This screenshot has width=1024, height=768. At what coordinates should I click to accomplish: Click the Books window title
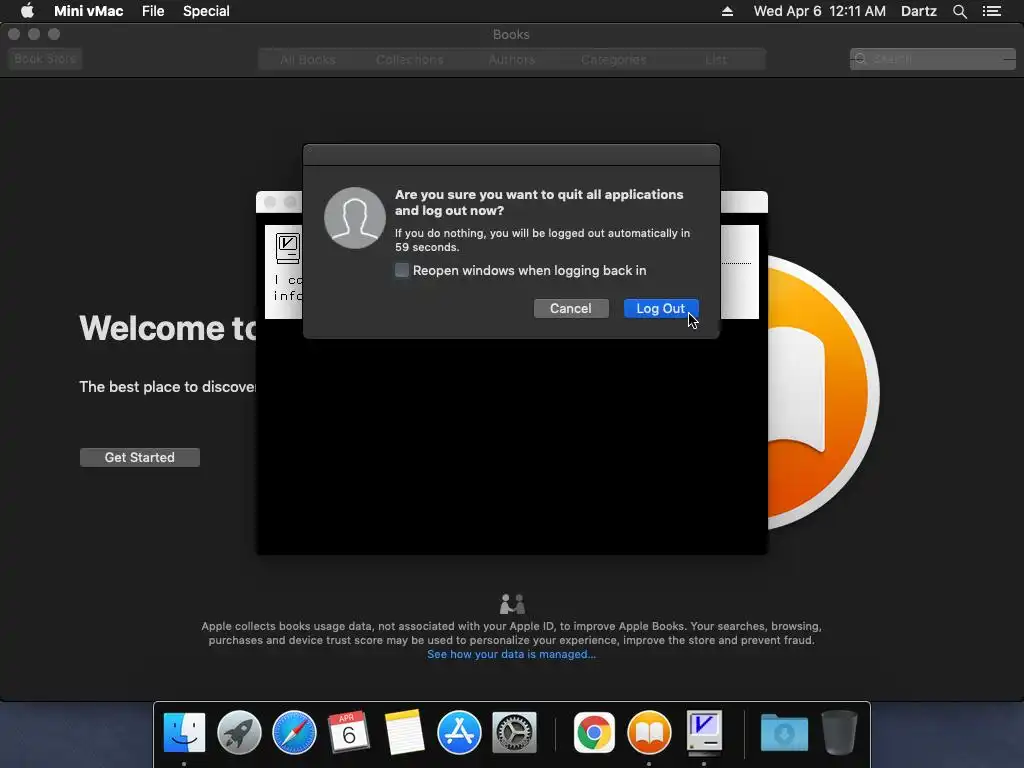(x=511, y=35)
